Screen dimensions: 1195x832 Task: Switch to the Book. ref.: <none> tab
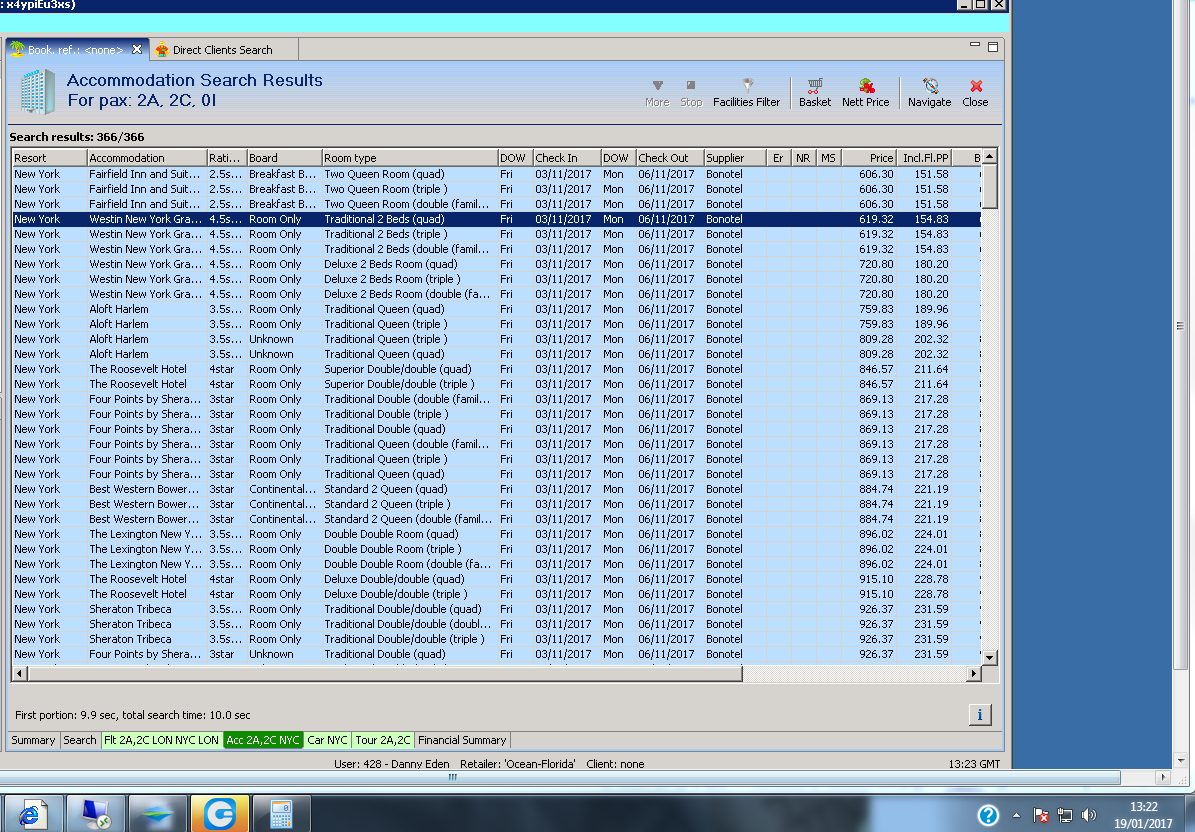click(75, 50)
